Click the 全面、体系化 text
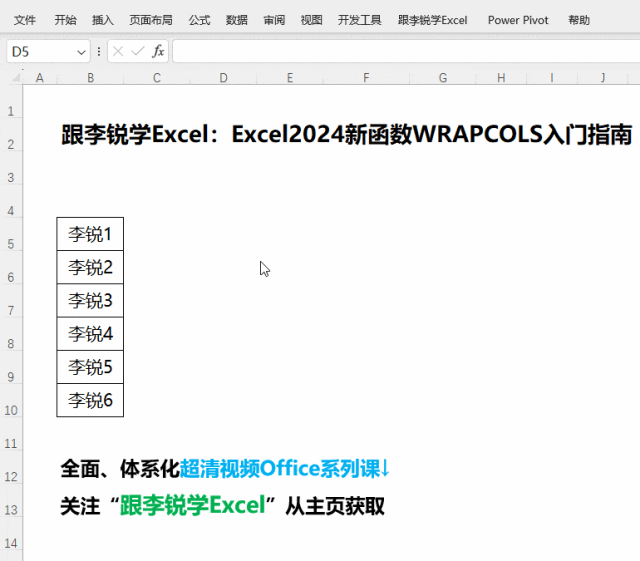Viewport: 640px width, 561px height. click(120, 468)
